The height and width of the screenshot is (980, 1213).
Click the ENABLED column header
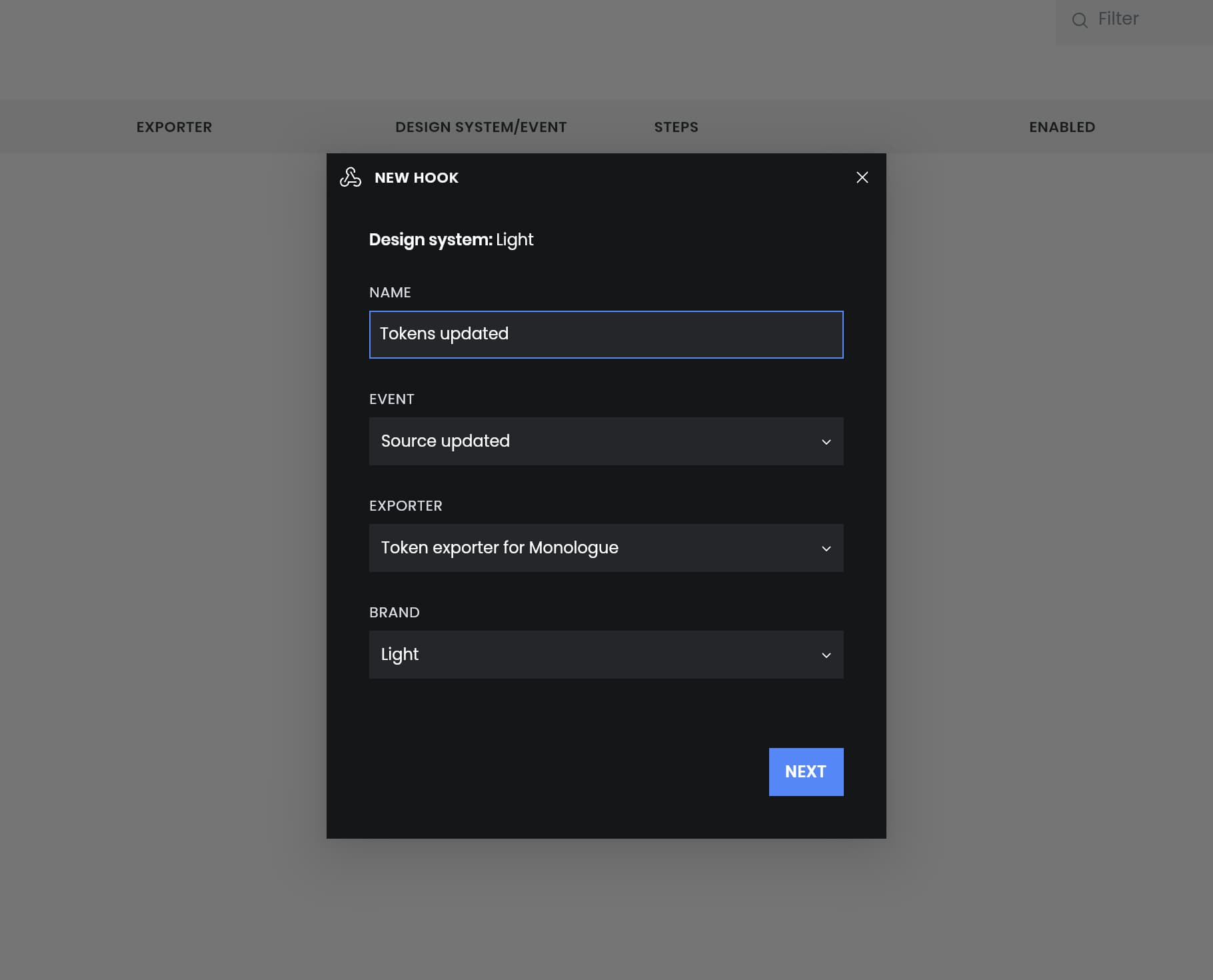click(1062, 127)
